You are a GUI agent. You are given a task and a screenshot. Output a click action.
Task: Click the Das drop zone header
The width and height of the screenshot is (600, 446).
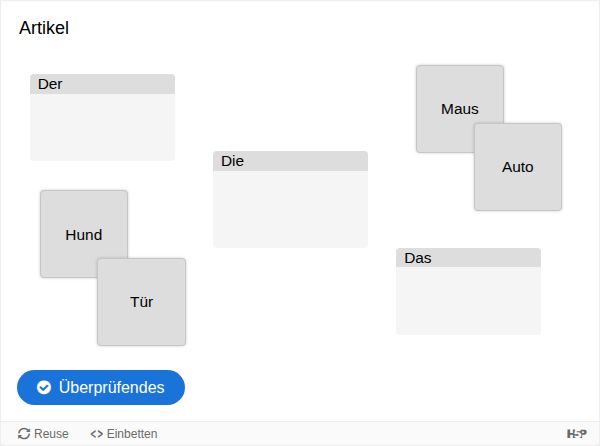[468, 258]
